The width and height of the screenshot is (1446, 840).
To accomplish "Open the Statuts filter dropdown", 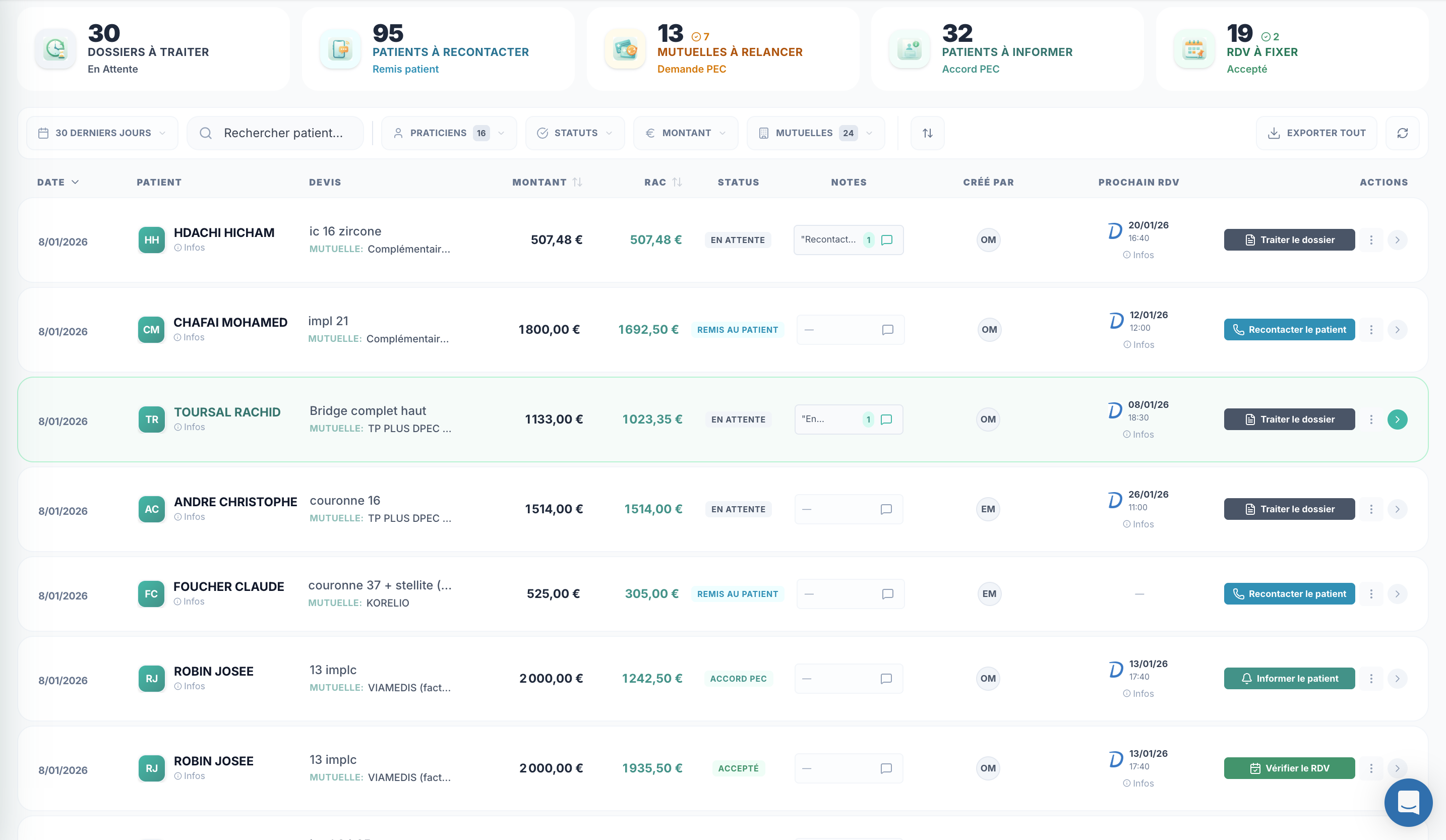I will (575, 133).
